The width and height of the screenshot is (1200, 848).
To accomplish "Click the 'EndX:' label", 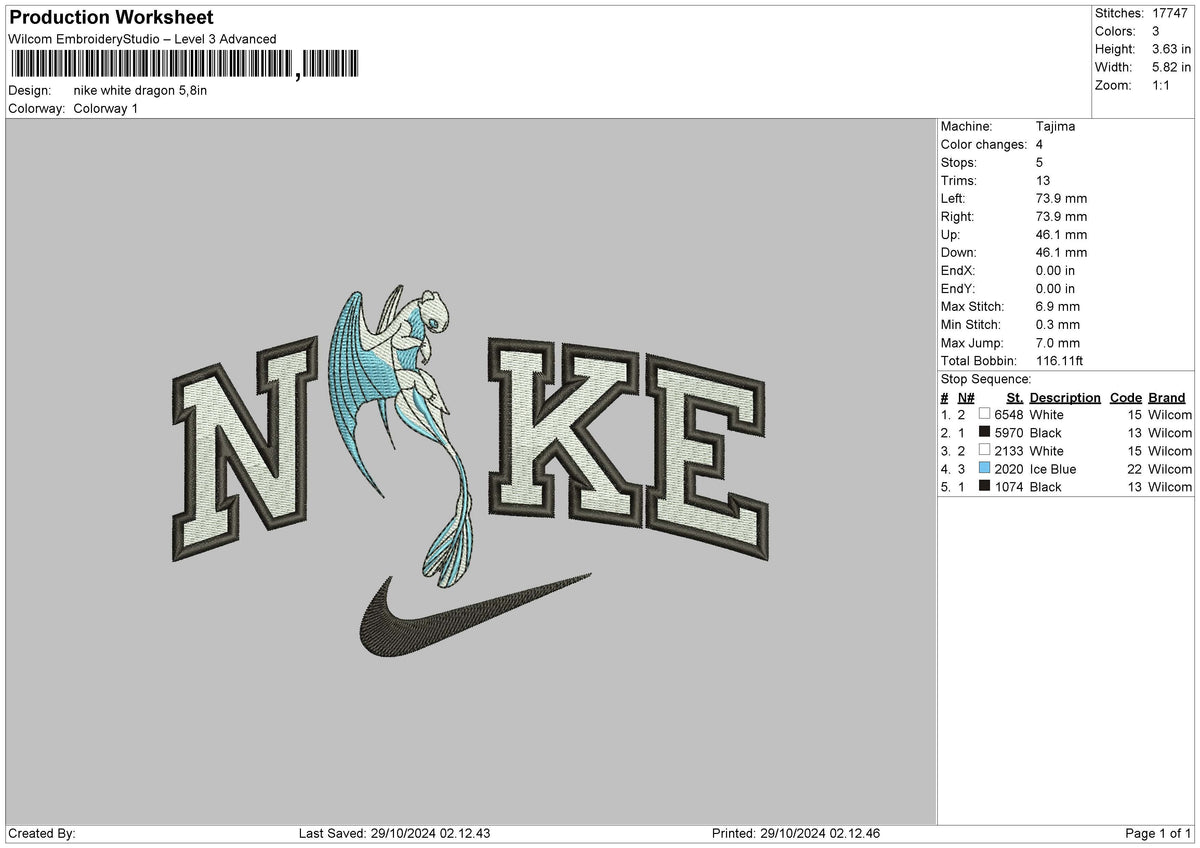I will coord(958,270).
